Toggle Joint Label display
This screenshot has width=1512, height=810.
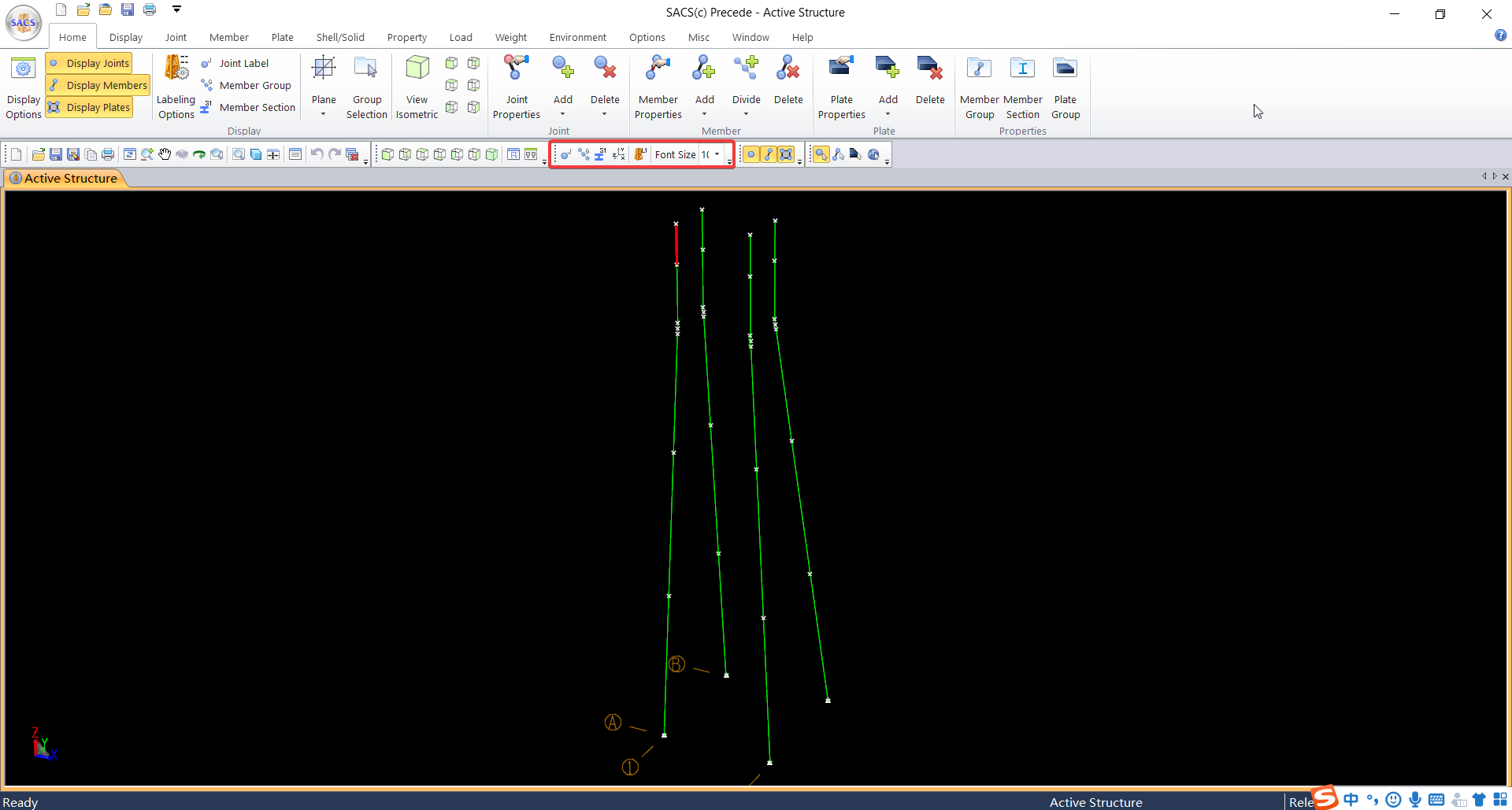[x=235, y=63]
